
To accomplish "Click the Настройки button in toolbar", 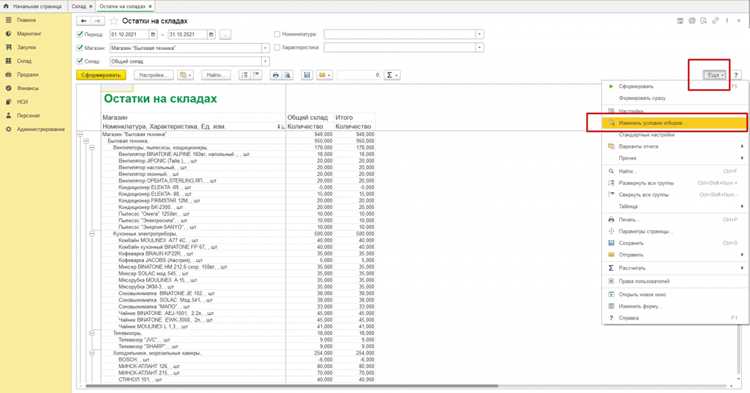I will pos(154,75).
